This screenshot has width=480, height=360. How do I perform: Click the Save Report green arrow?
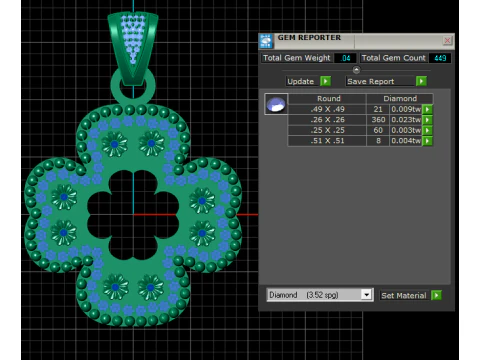pyautogui.click(x=421, y=81)
